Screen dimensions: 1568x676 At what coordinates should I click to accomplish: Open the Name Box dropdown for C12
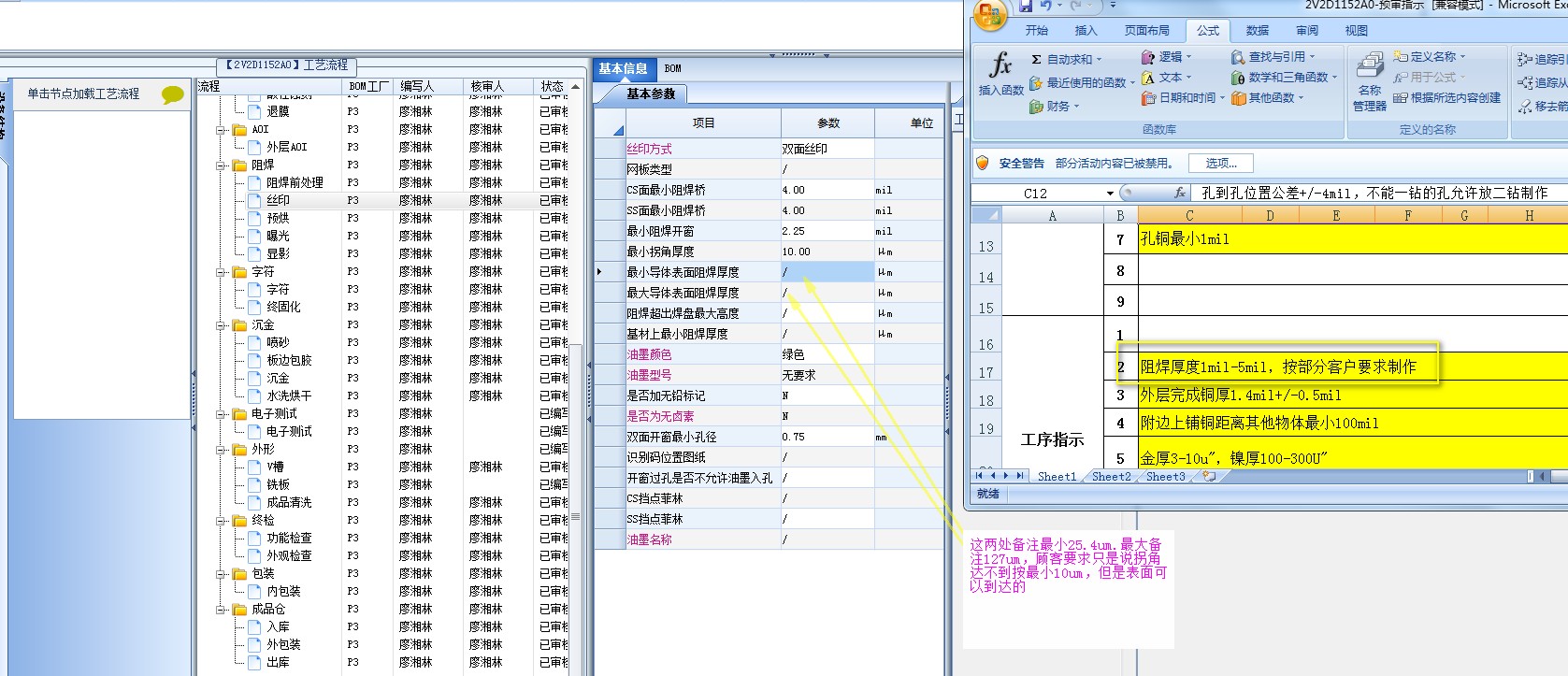[1110, 194]
